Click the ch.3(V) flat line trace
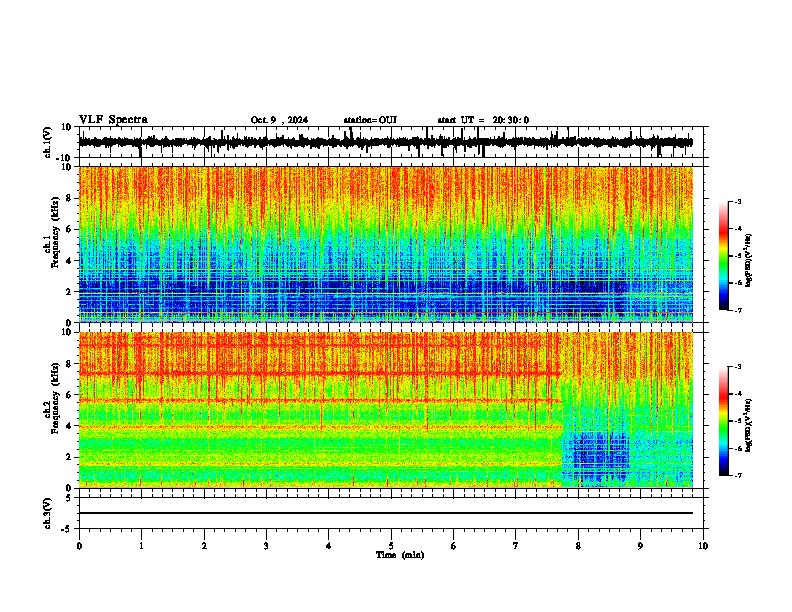Viewport: 792px width, 612px height. click(x=386, y=513)
